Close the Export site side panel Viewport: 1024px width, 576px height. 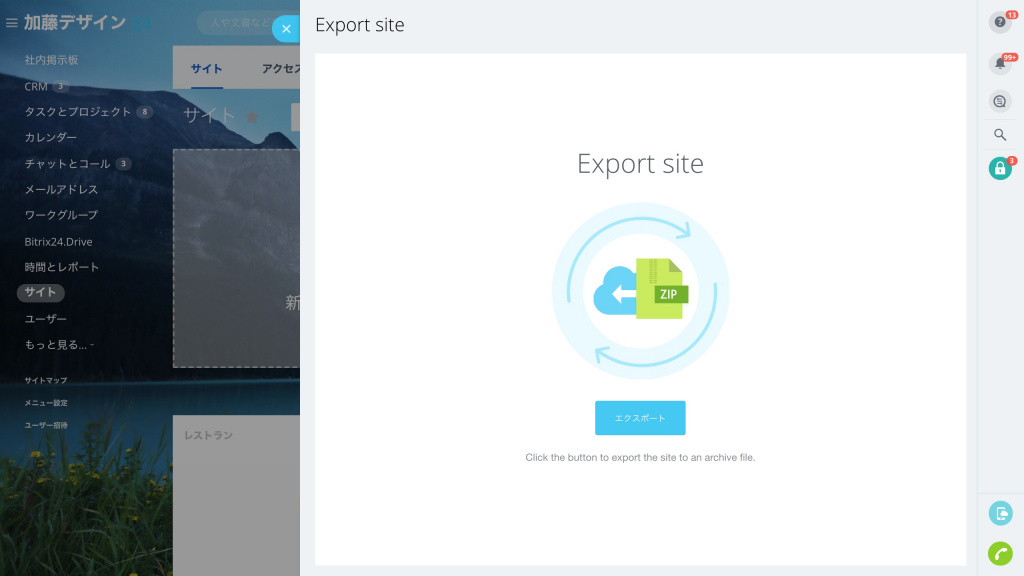click(286, 29)
